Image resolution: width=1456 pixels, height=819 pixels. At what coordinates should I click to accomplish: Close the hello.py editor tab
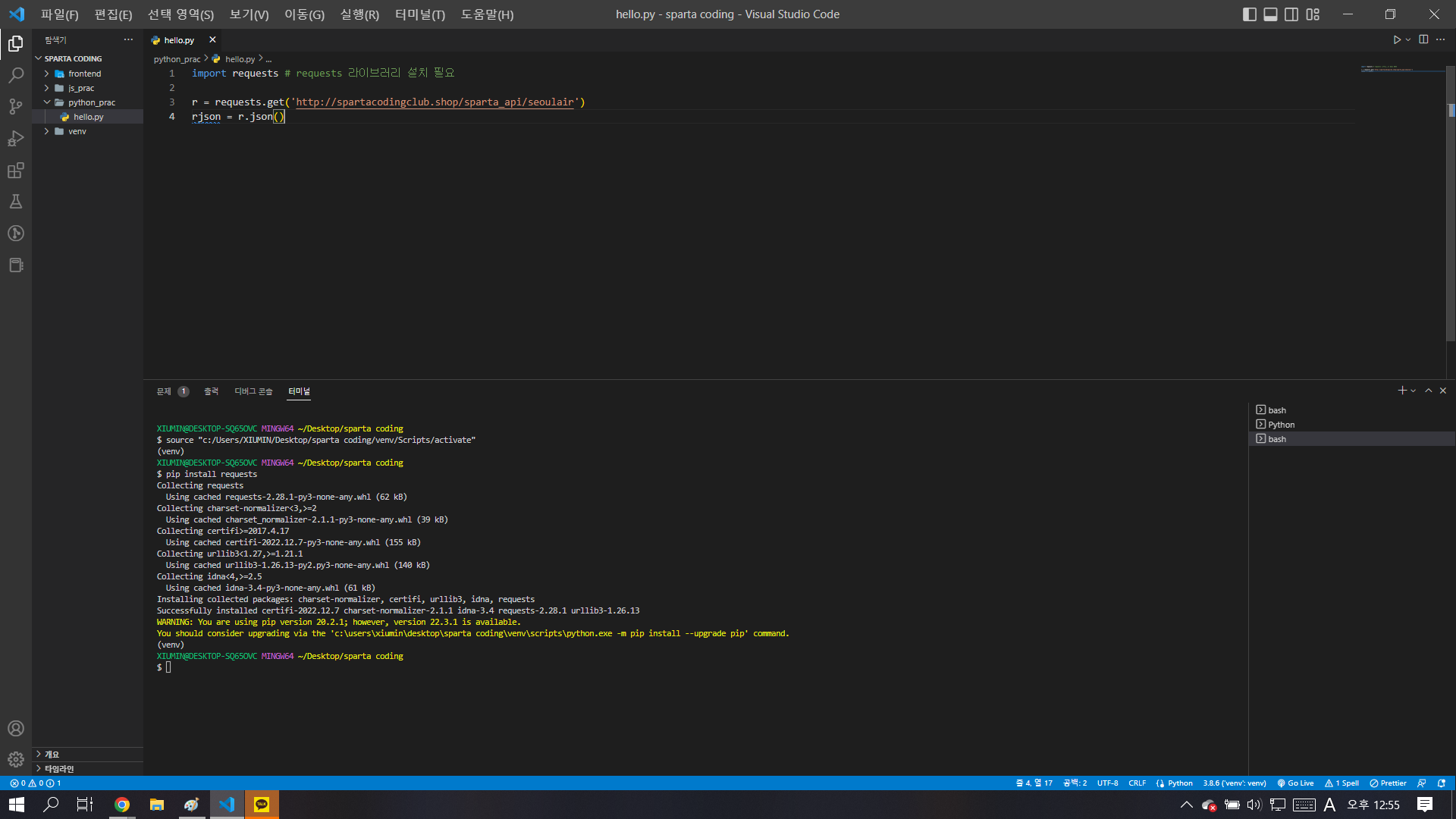coord(212,39)
